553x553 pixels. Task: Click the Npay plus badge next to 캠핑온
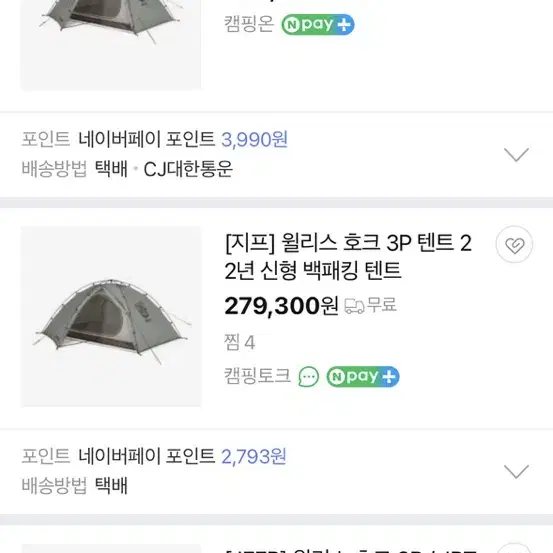click(x=318, y=24)
